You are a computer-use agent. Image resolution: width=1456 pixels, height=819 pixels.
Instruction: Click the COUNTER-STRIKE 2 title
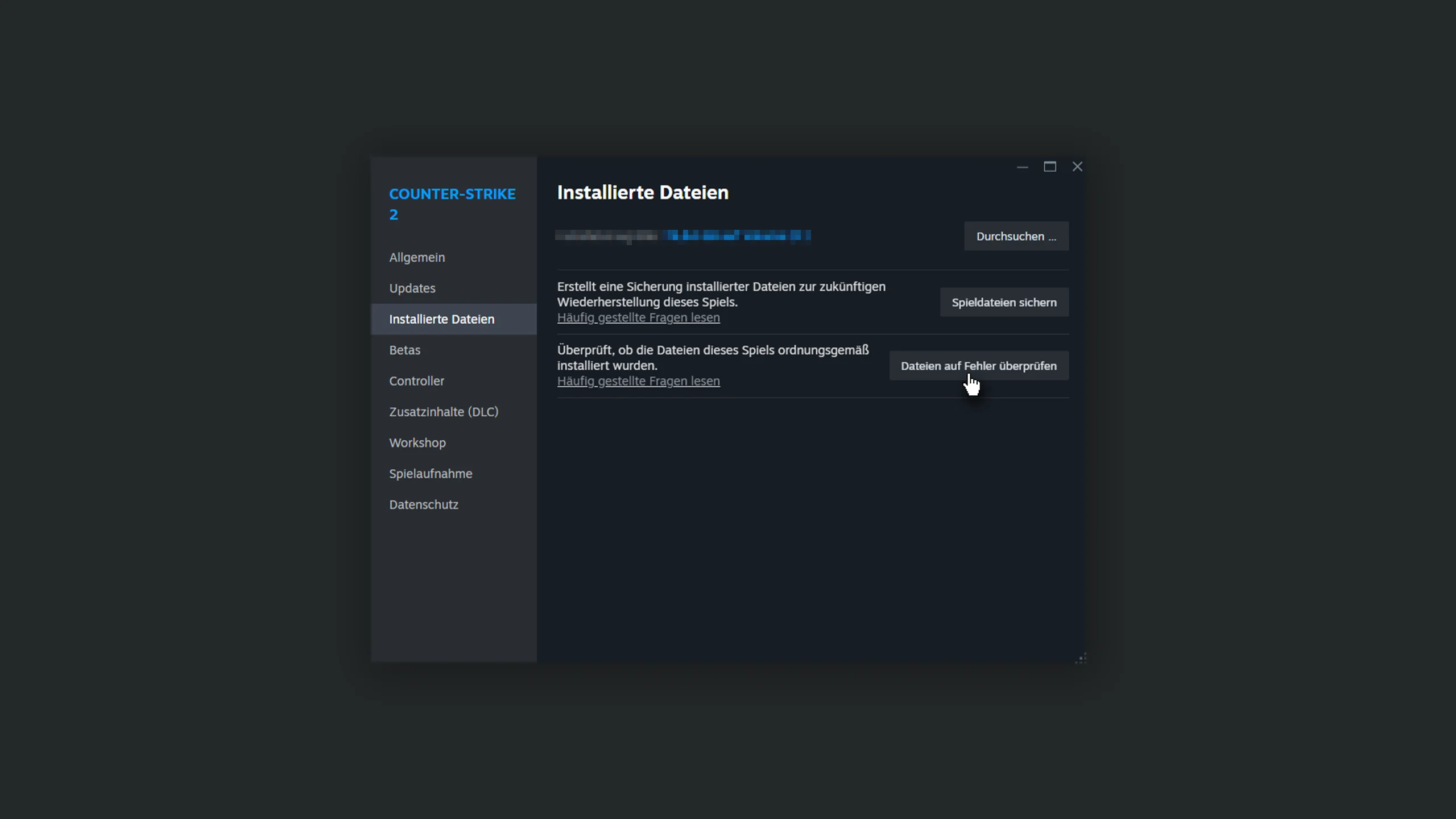pos(452,204)
